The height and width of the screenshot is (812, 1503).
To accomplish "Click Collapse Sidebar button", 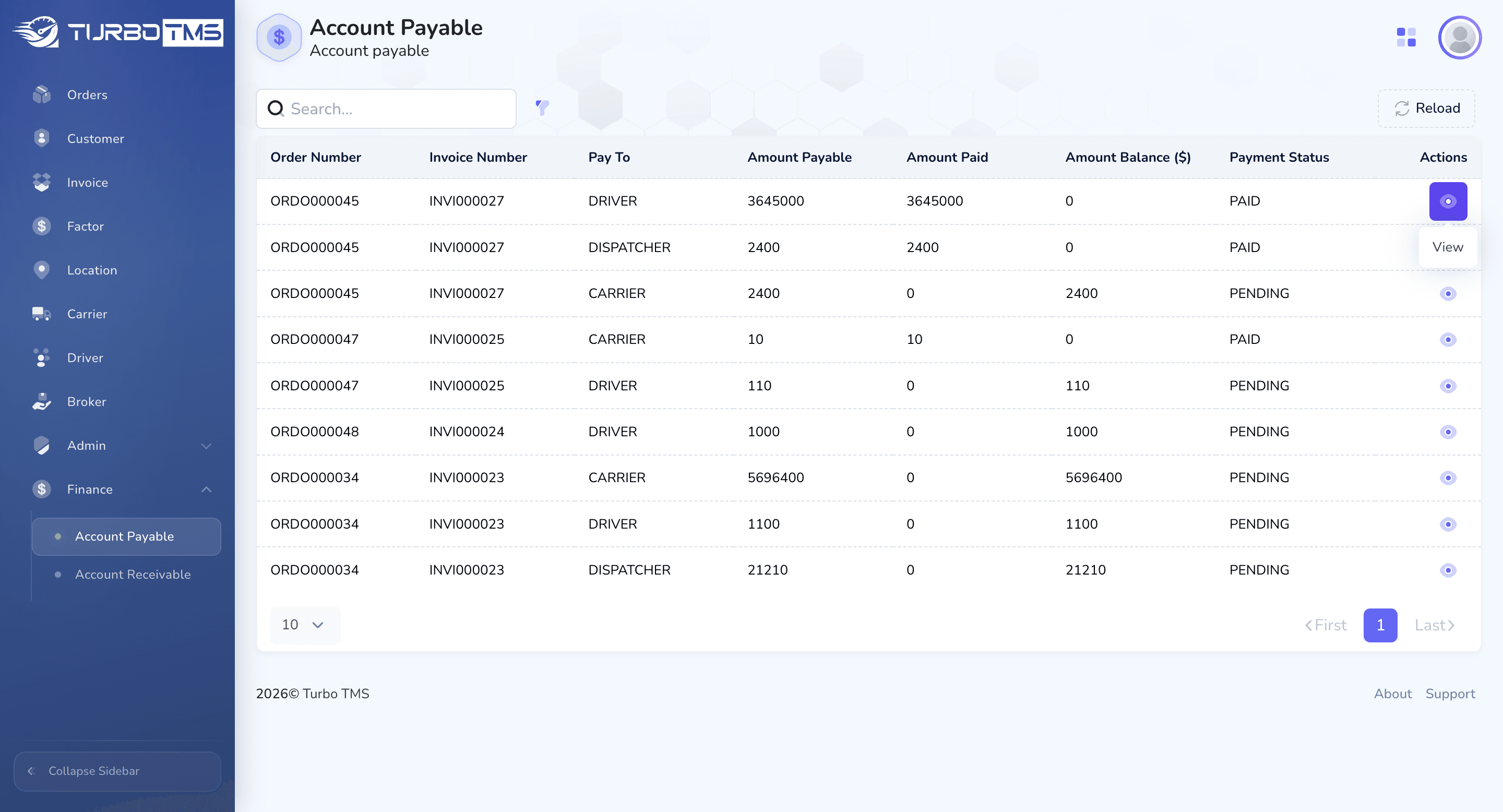I will click(x=117, y=771).
